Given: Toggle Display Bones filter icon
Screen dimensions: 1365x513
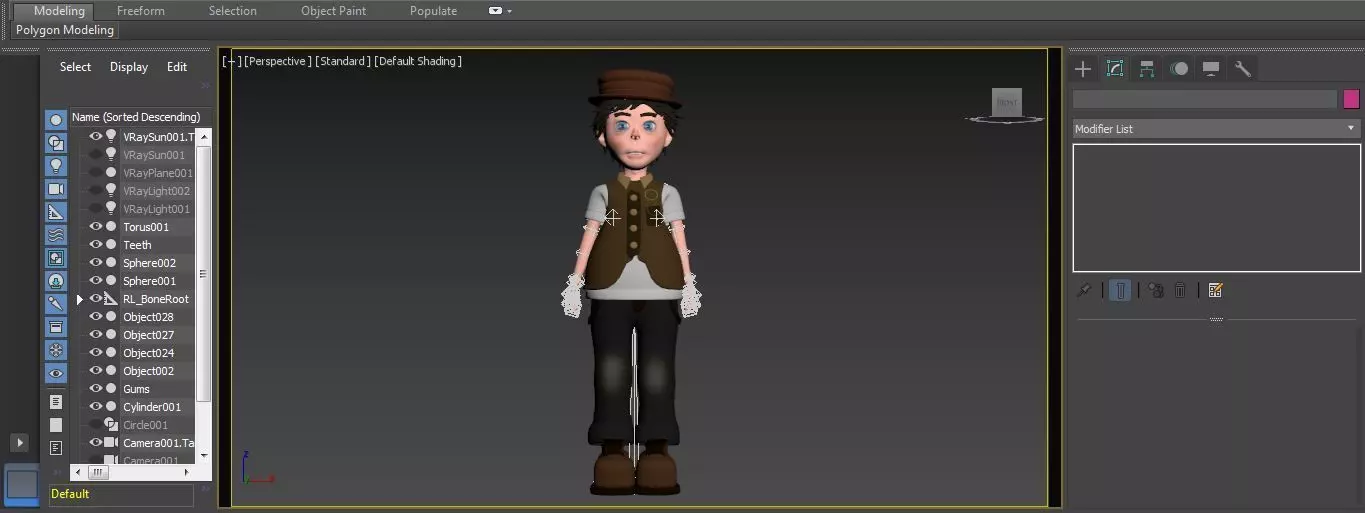Looking at the screenshot, I should [x=56, y=304].
